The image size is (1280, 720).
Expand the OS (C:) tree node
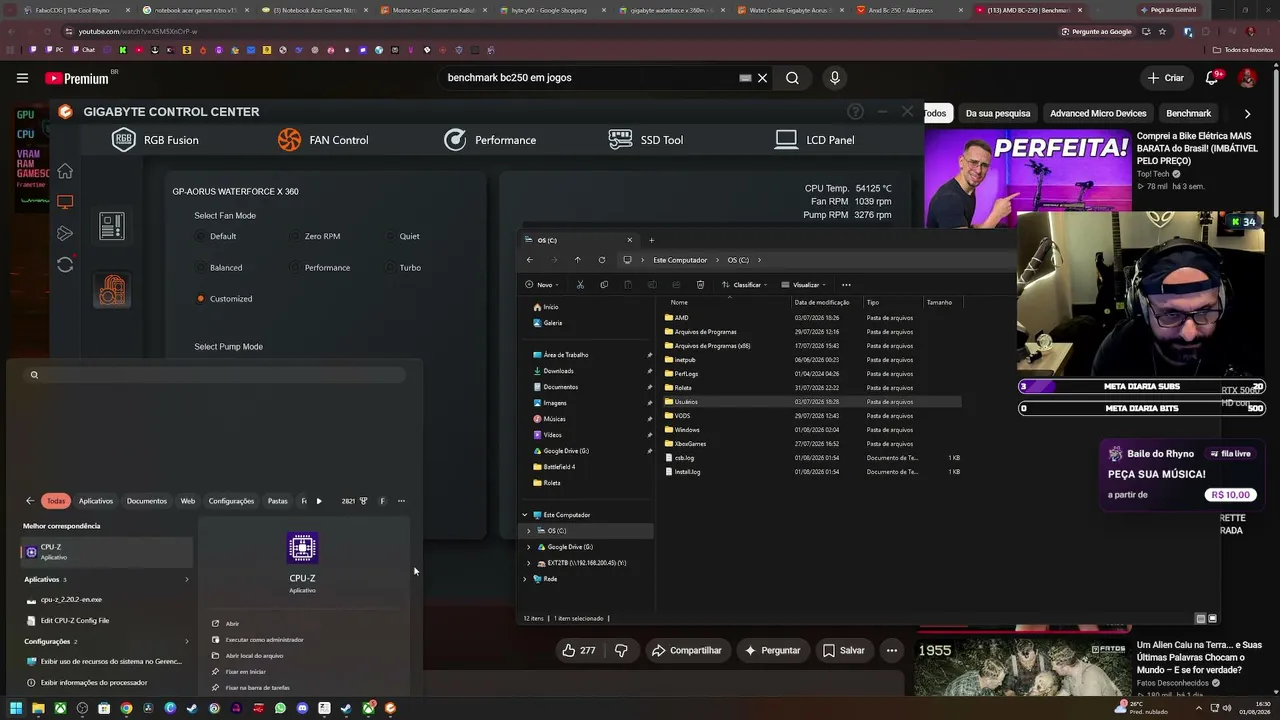(x=529, y=531)
